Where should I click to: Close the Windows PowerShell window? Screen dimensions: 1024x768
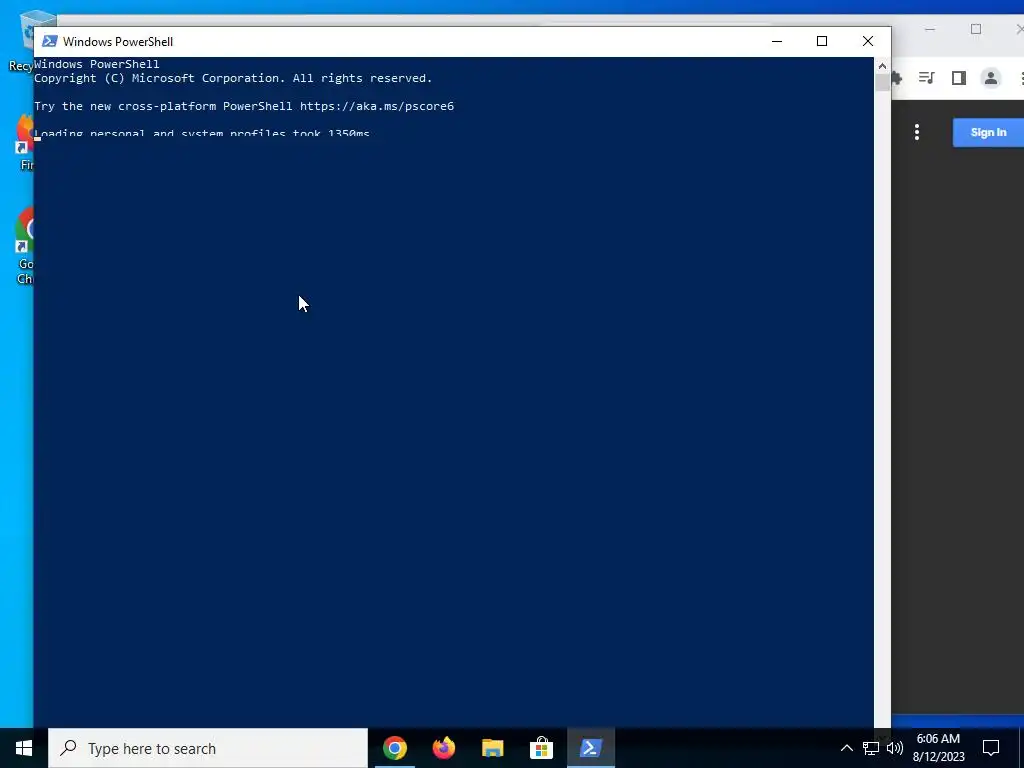(868, 41)
